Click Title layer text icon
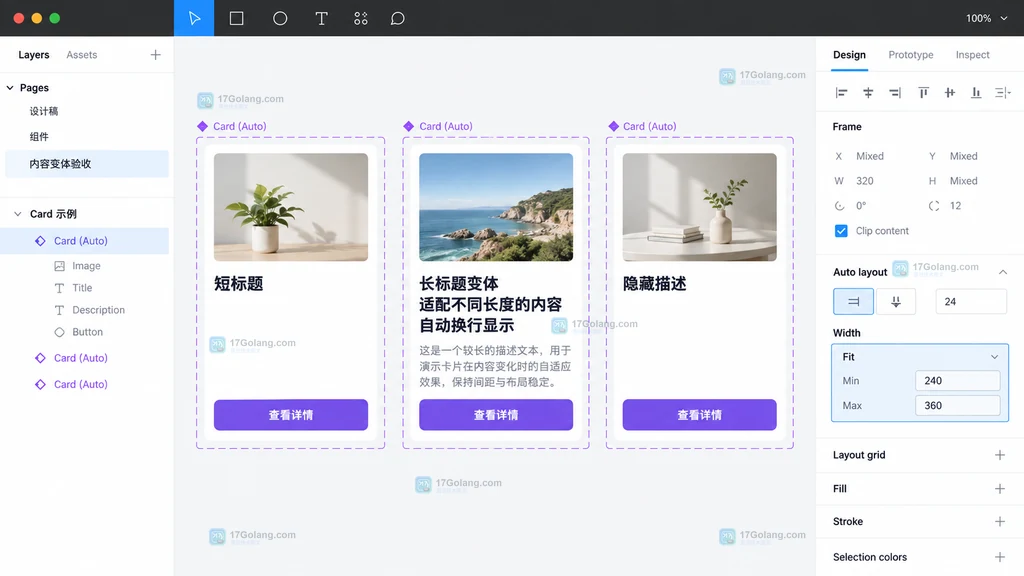The width and height of the screenshot is (1024, 576). [x=59, y=288]
